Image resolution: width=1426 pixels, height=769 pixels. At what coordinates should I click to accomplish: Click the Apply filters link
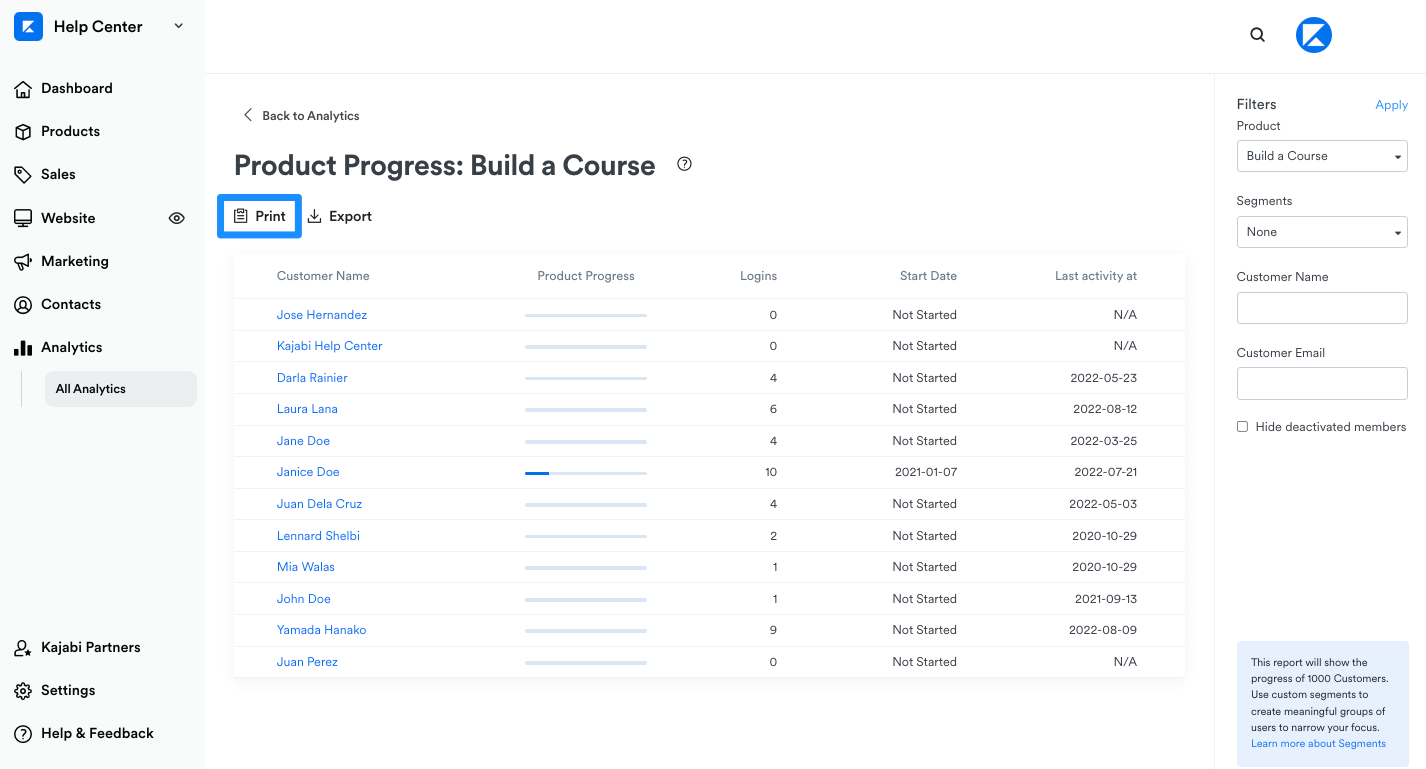1391,105
